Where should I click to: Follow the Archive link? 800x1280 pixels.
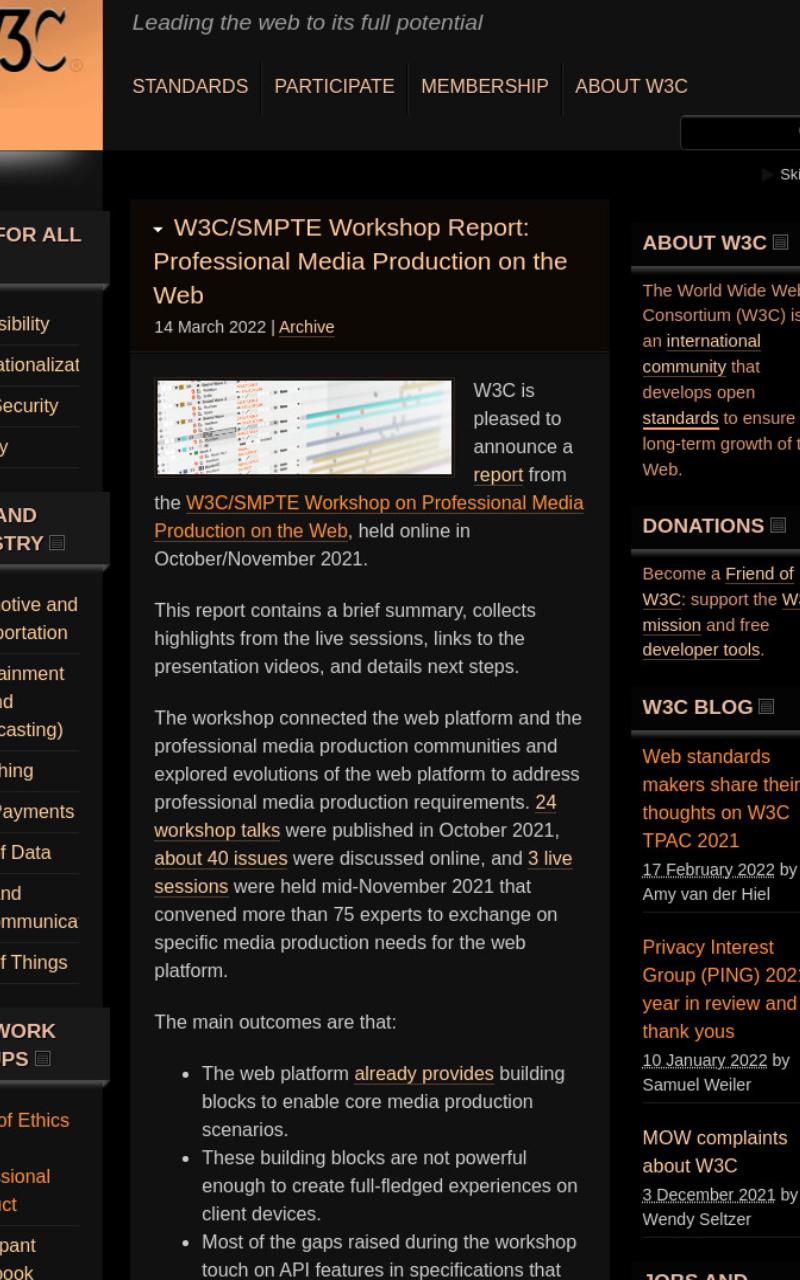pyautogui.click(x=306, y=327)
